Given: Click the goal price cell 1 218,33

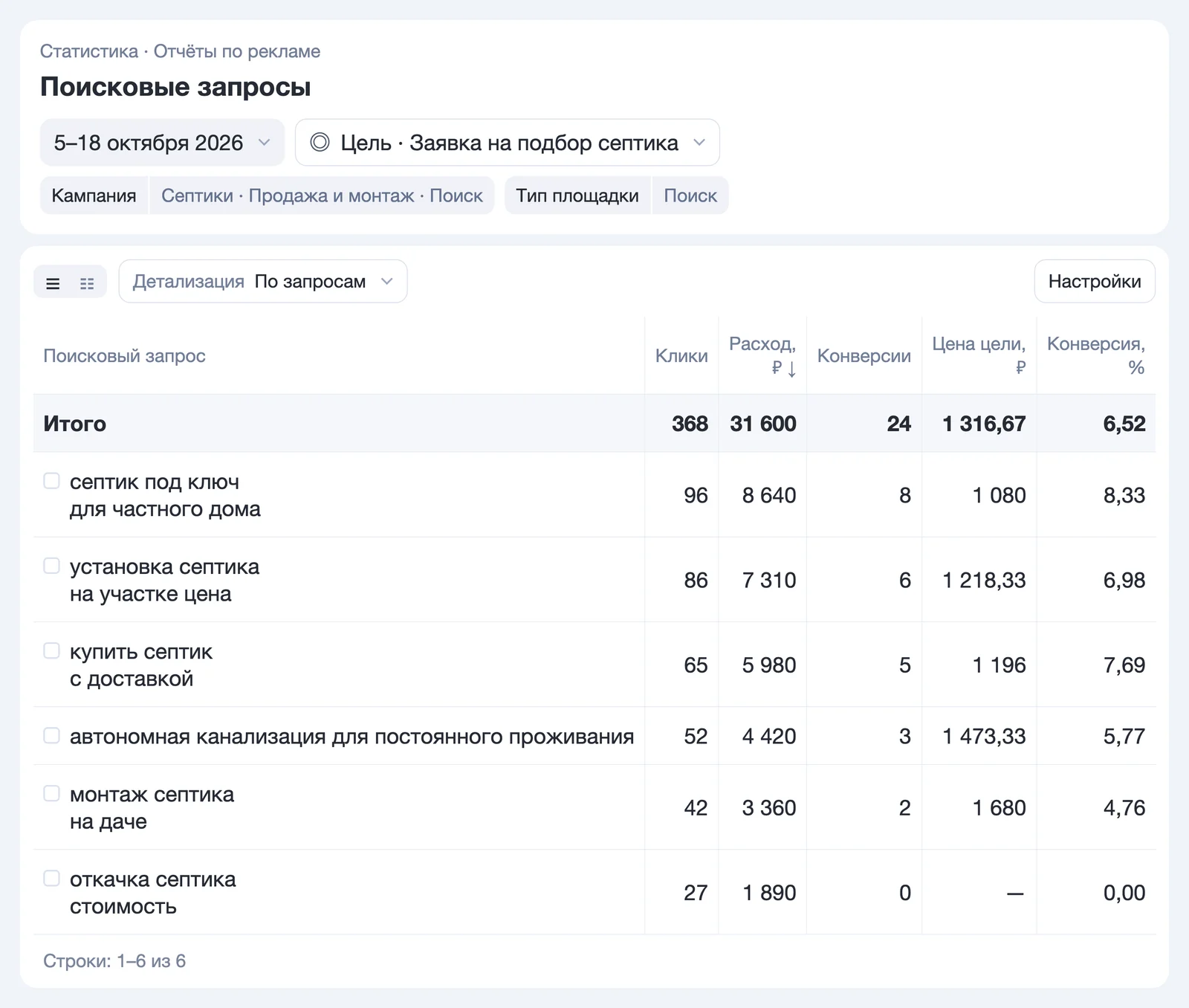Looking at the screenshot, I should pyautogui.click(x=984, y=580).
